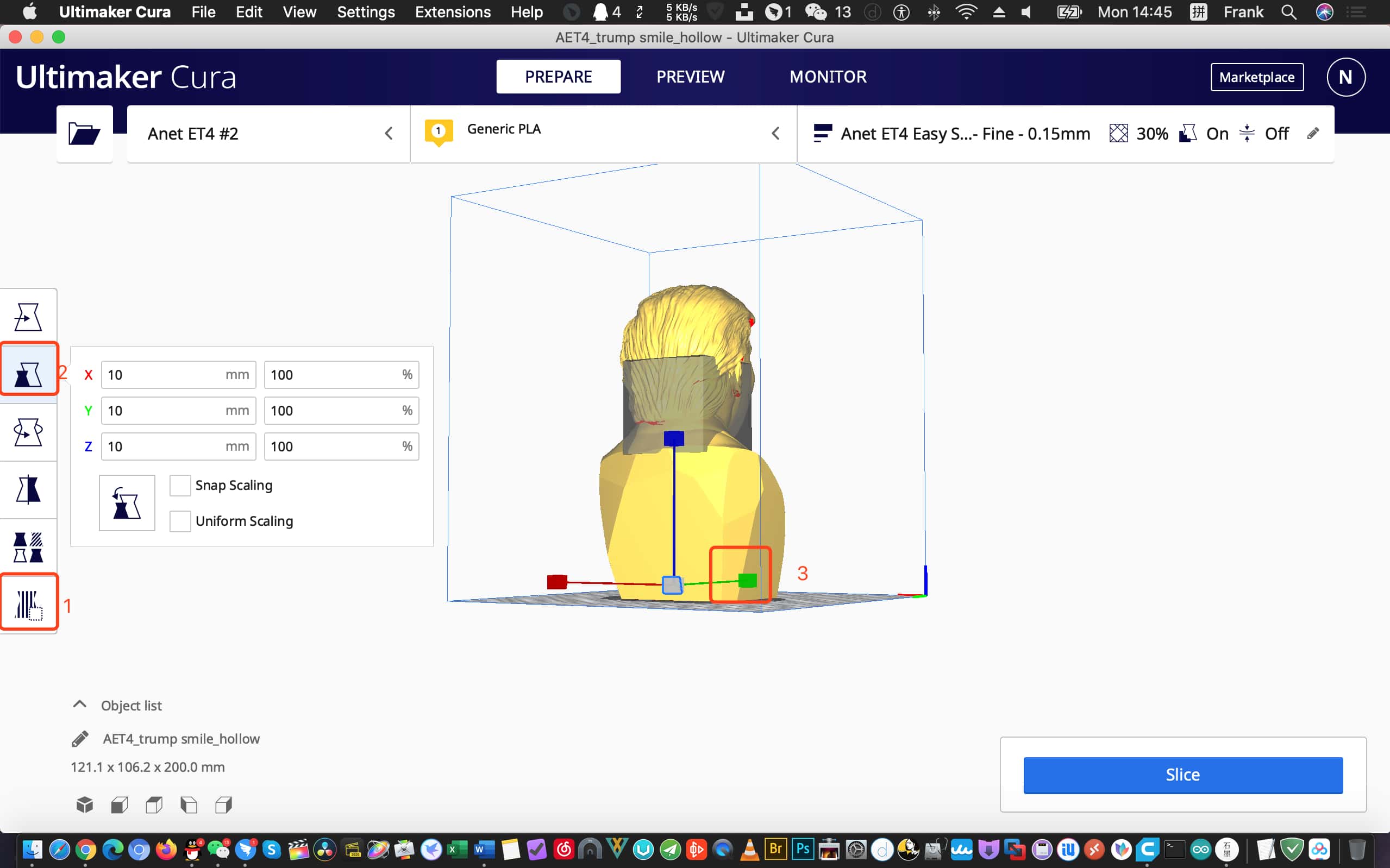Enable Snap Scaling checkbox

180,485
